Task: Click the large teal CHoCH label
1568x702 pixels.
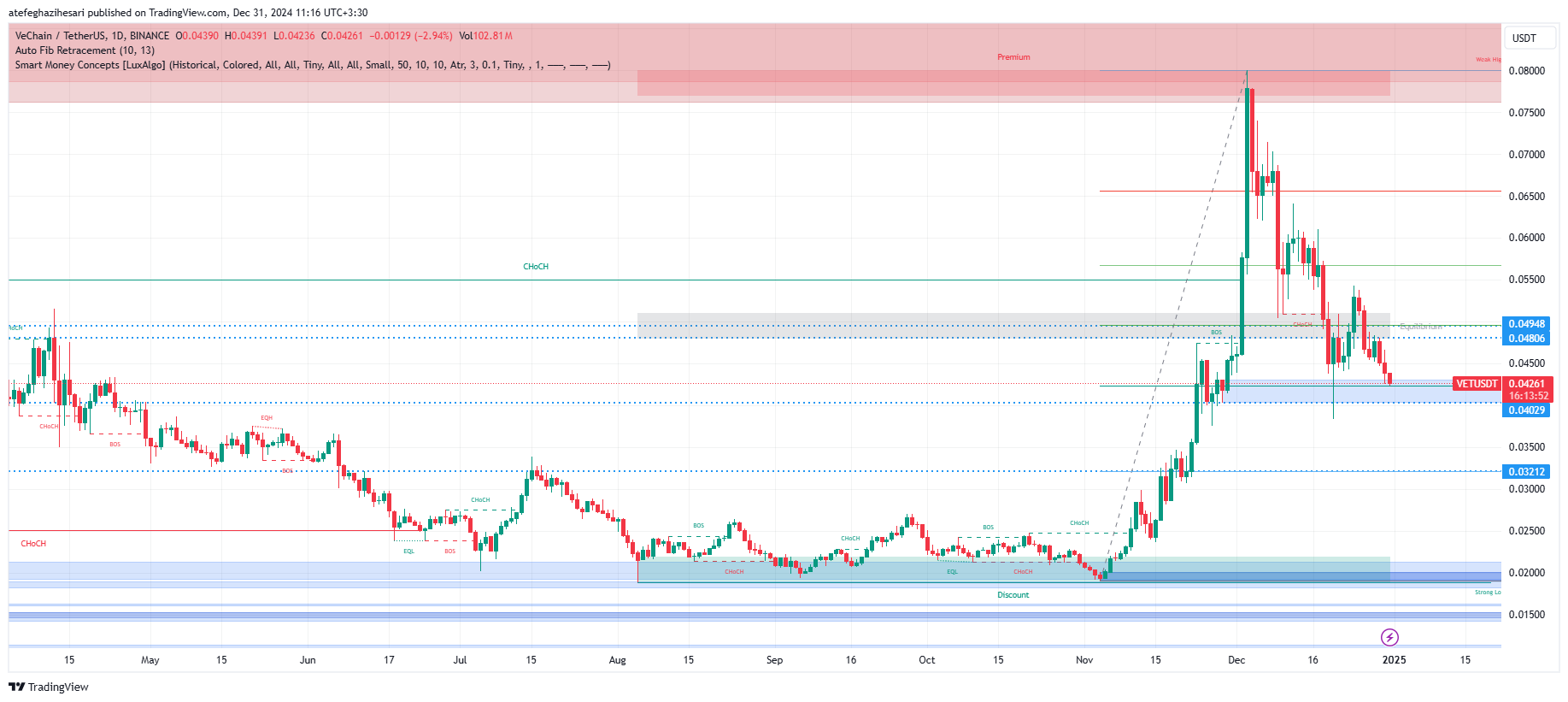Action: point(536,267)
